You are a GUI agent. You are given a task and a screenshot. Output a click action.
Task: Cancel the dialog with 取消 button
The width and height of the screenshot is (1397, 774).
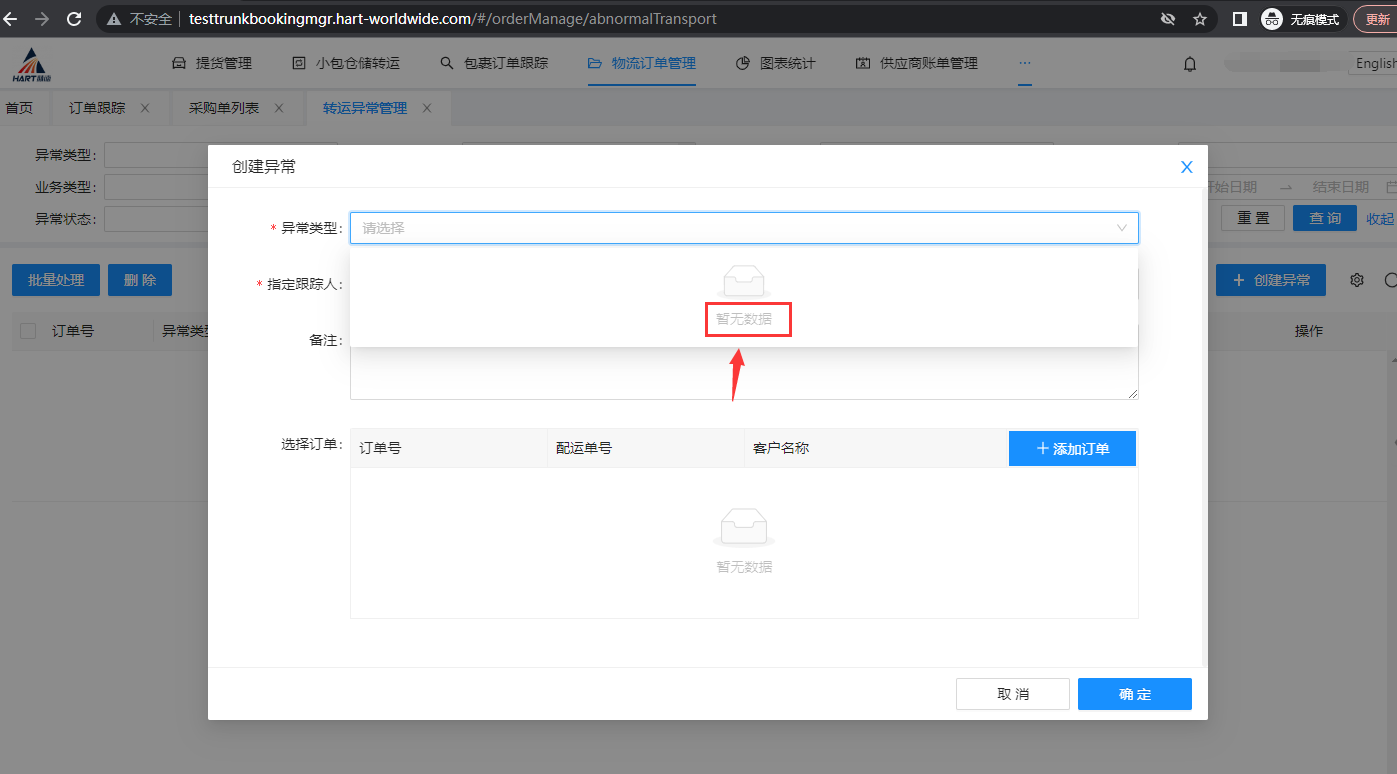point(1012,694)
